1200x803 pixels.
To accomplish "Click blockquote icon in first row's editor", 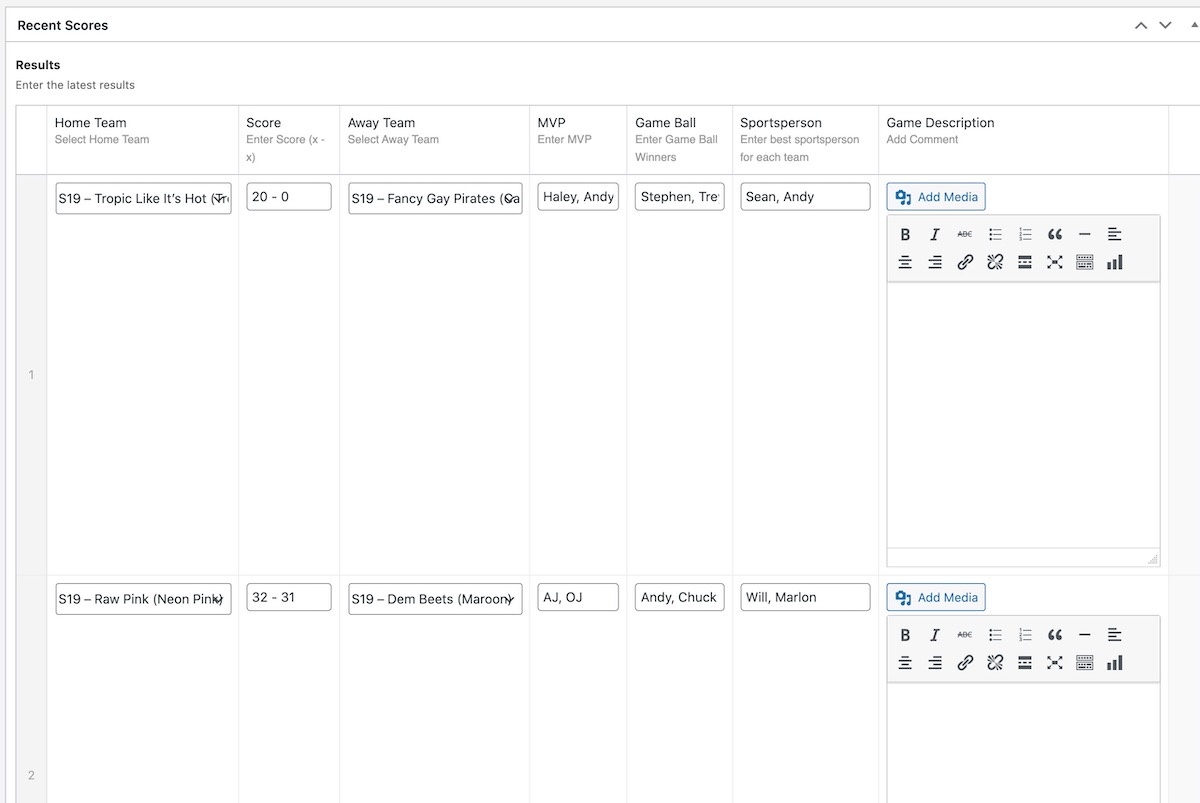I will click(x=1055, y=234).
